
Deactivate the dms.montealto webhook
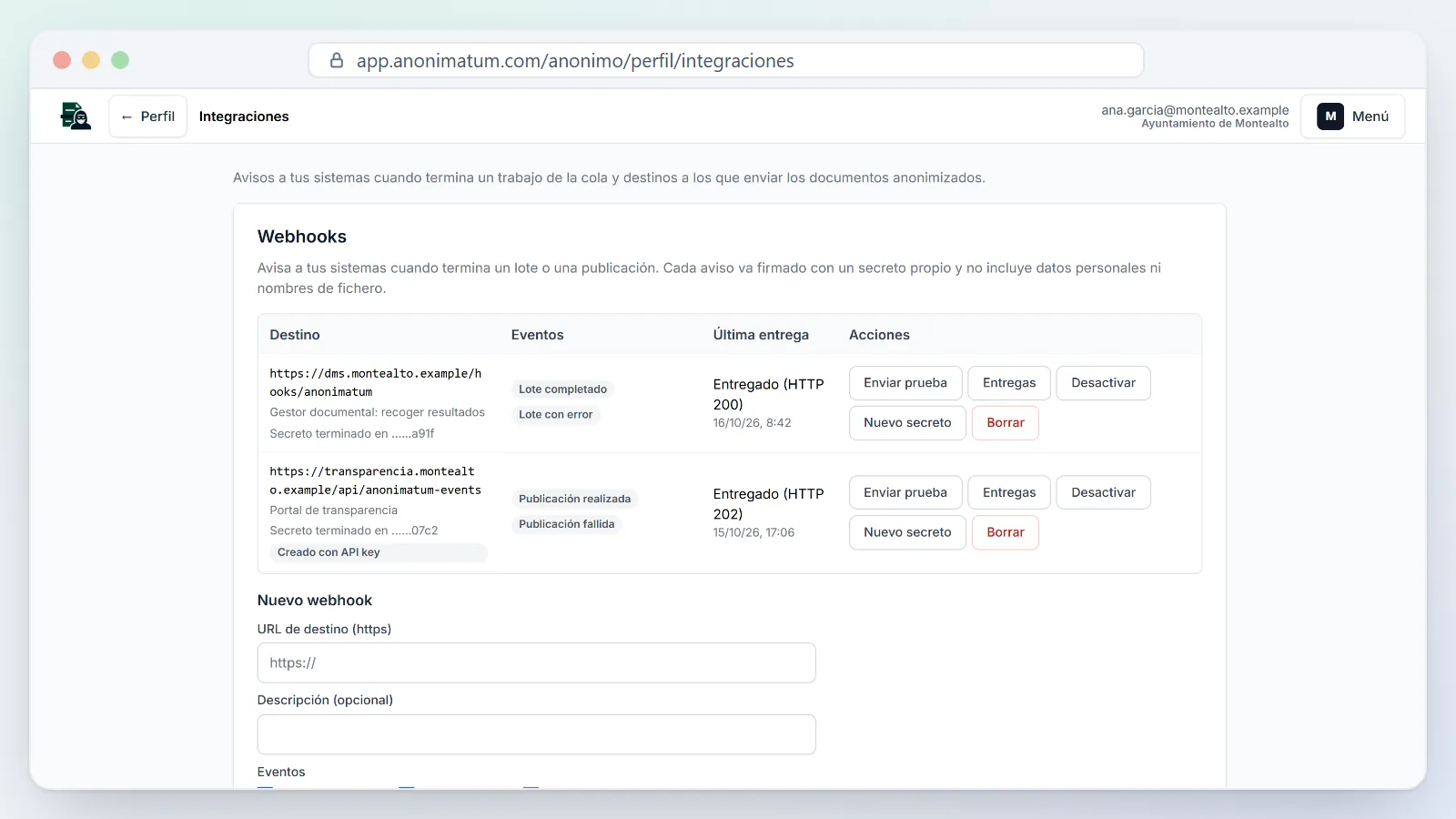click(x=1103, y=383)
